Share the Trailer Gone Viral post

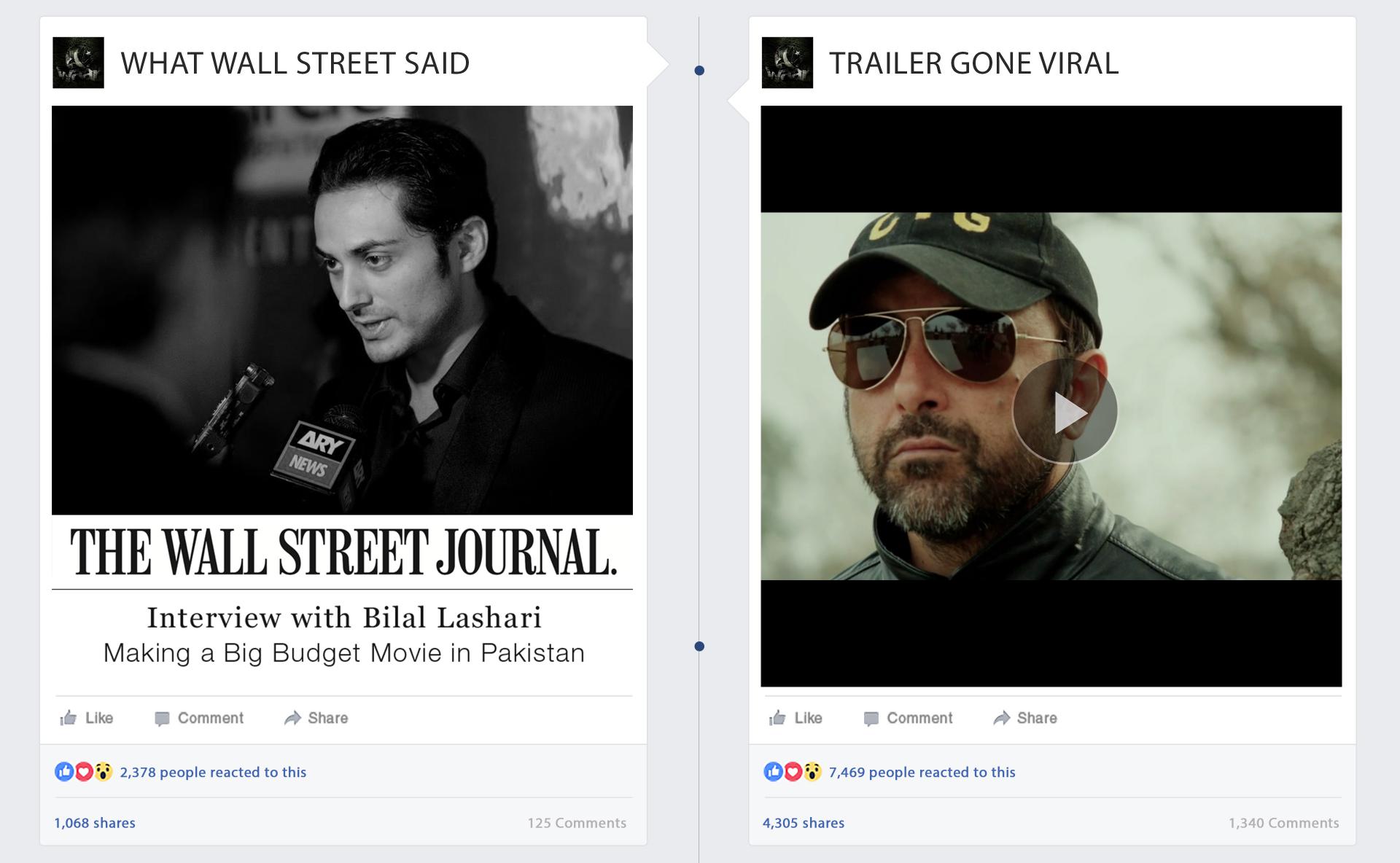[x=1024, y=718]
